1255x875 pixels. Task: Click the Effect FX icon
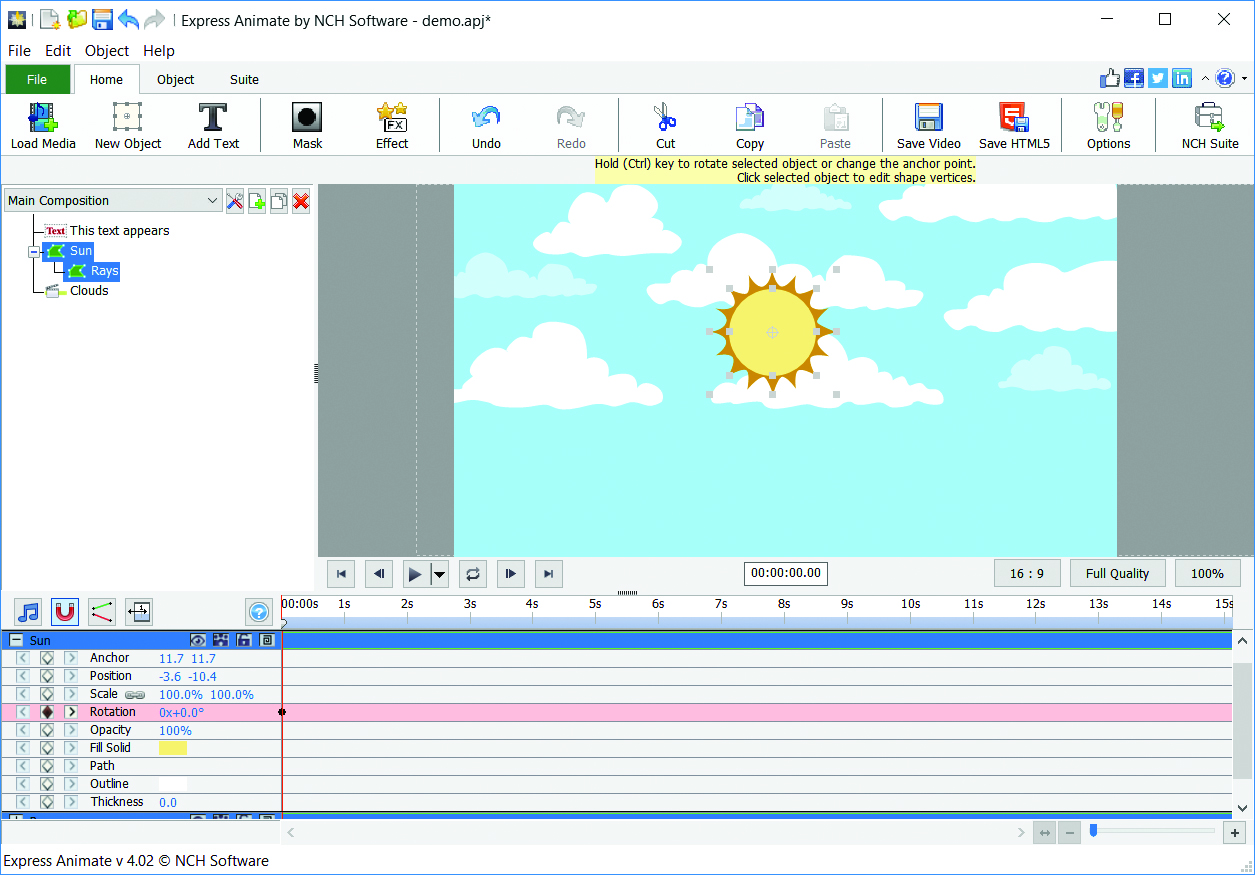pos(391,119)
